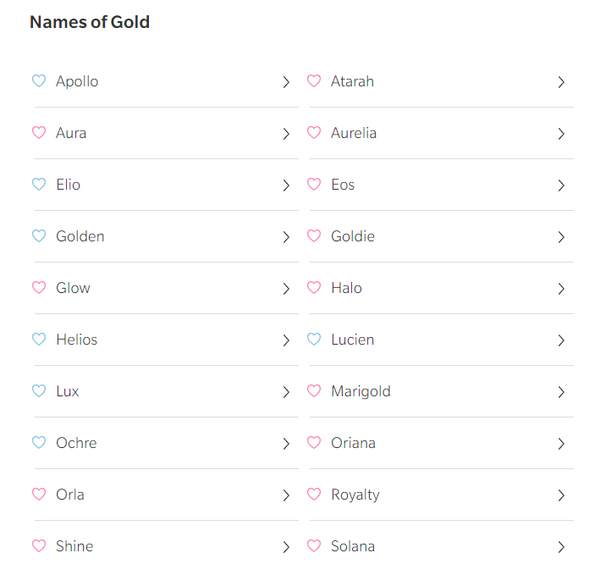Image resolution: width=600 pixels, height=564 pixels.
Task: Favorite Helios via the heart icon
Action: (39, 340)
